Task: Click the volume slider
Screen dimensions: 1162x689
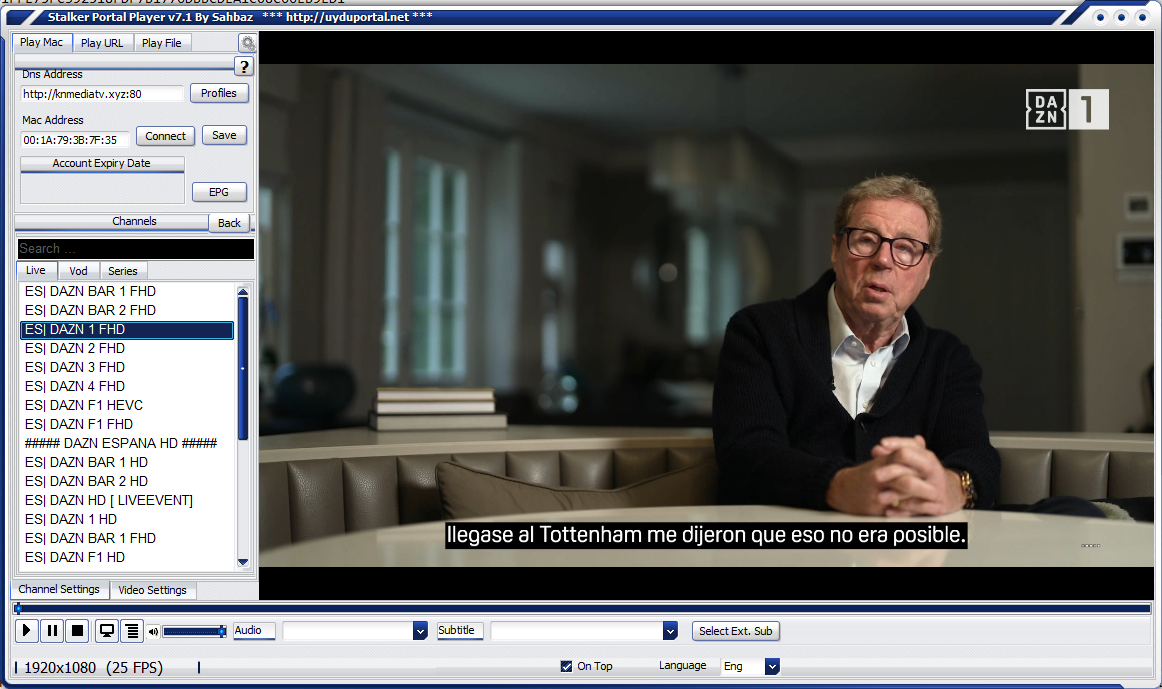Action: click(194, 631)
